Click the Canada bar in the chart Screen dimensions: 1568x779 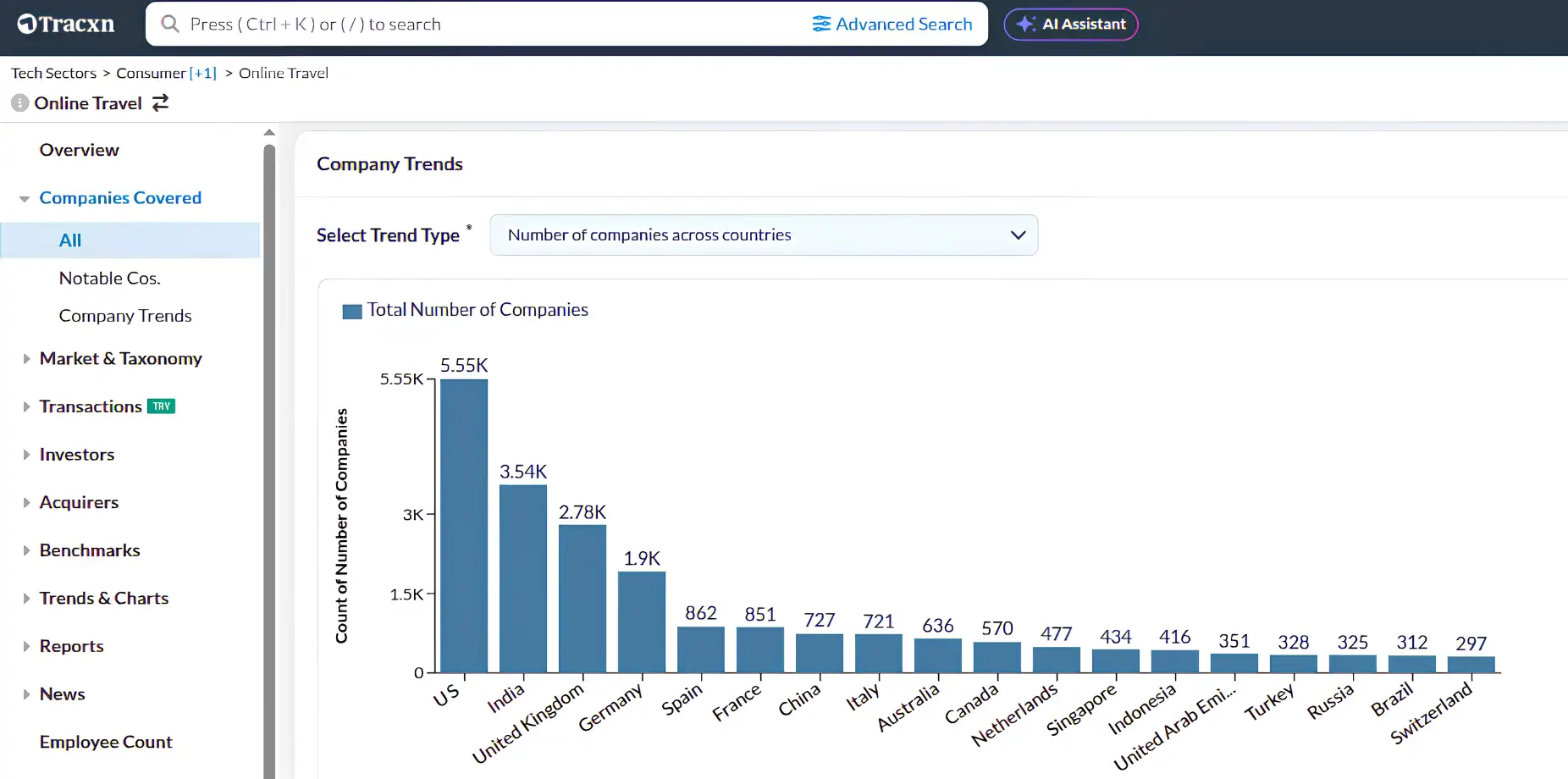tap(997, 658)
